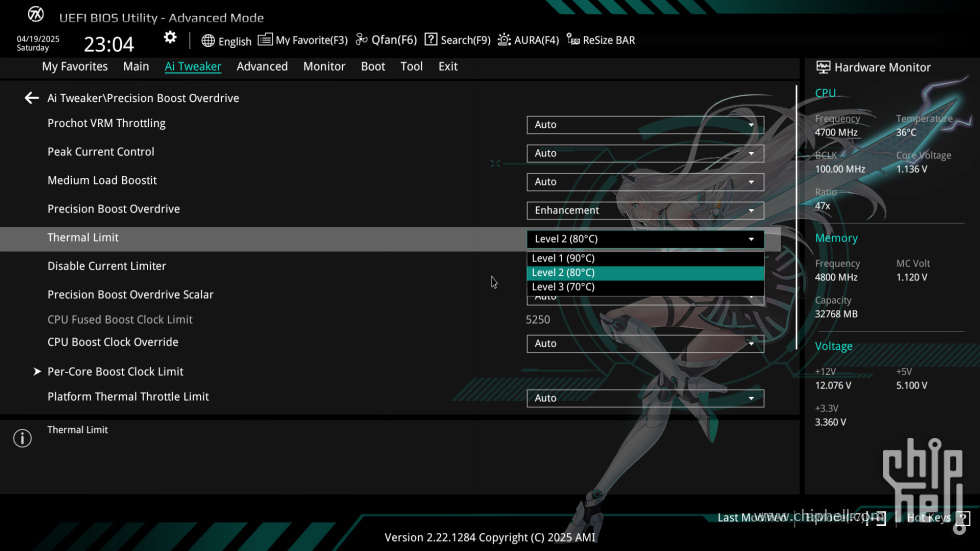Click the Core Voltage 1.136 V reading

click(912, 169)
